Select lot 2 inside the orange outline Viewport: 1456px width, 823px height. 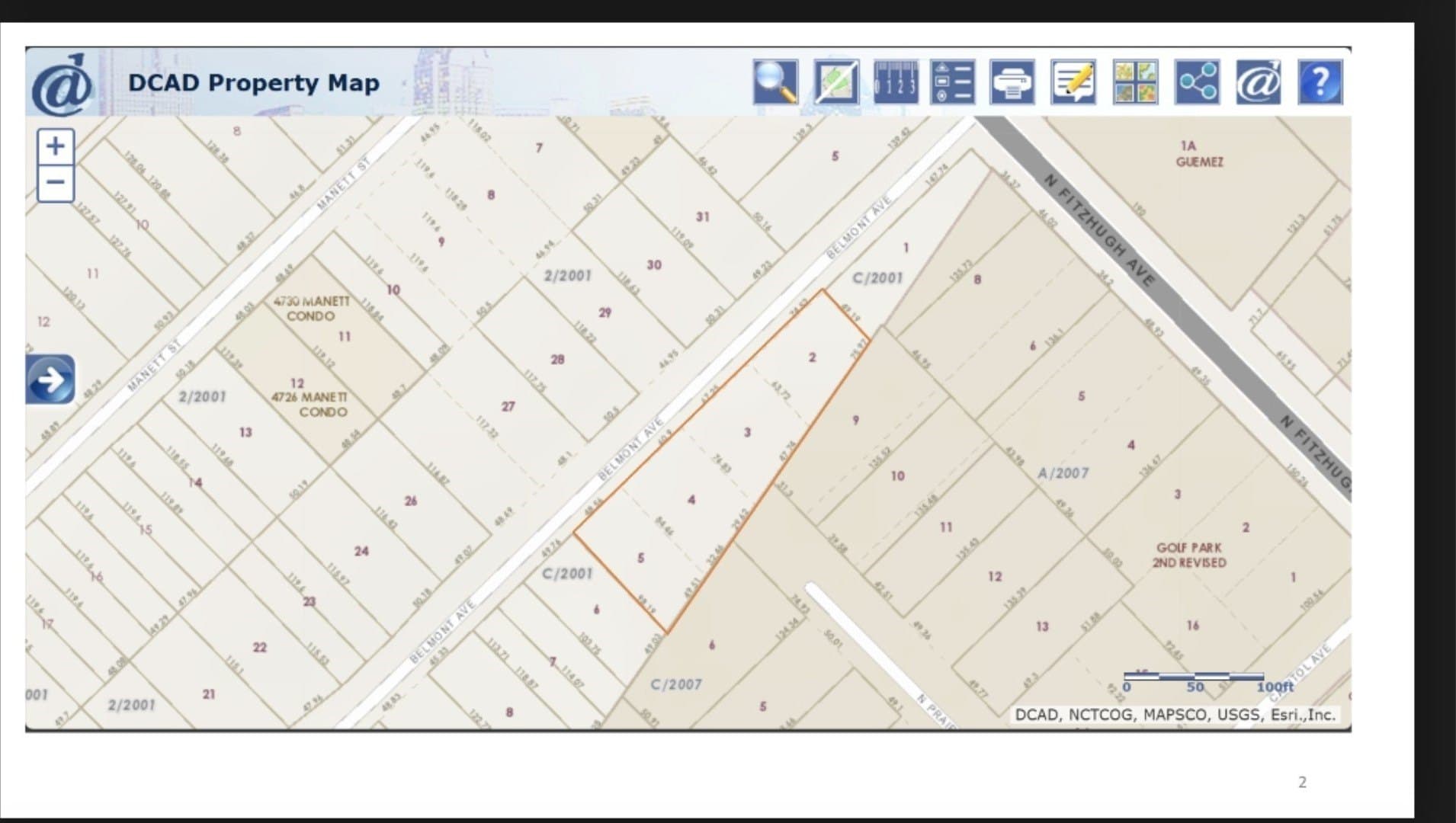tap(812, 357)
